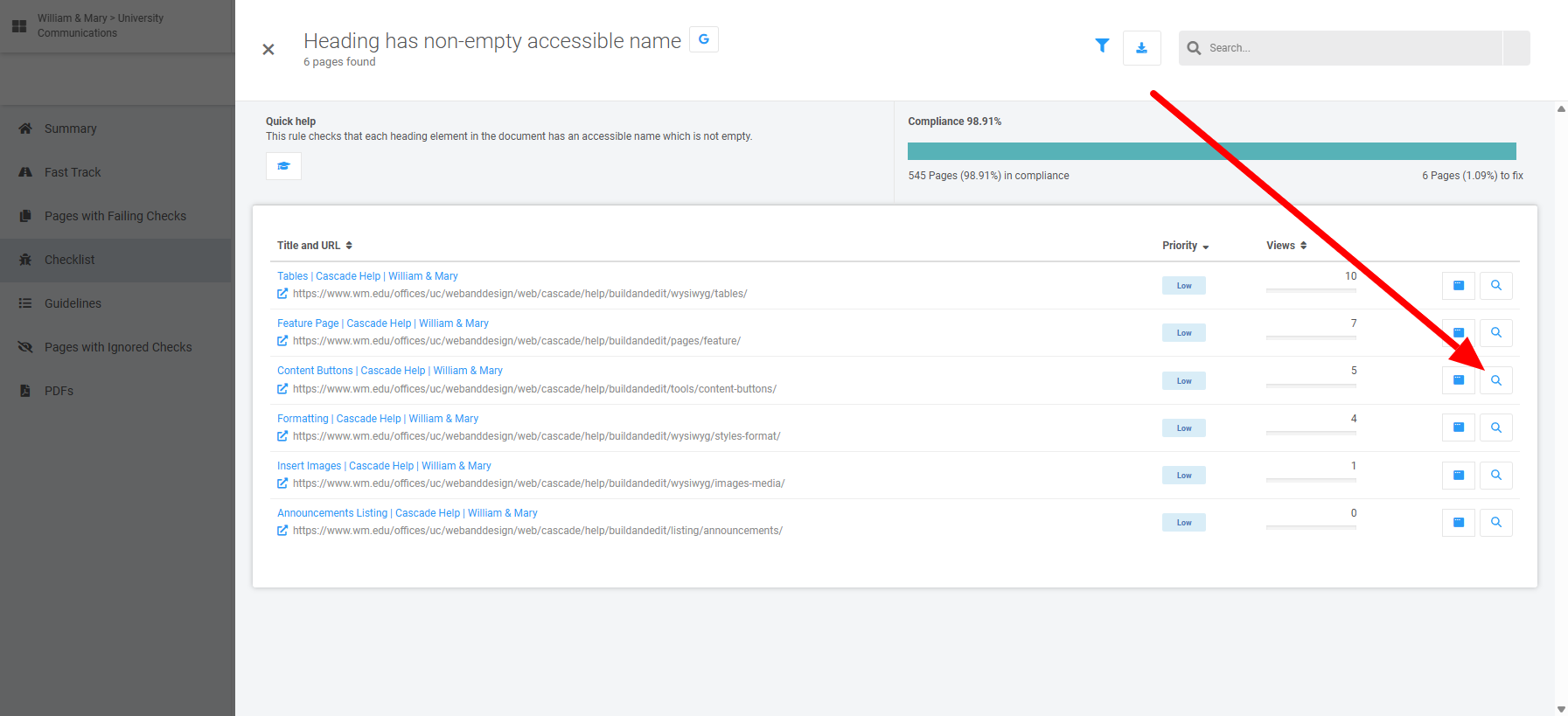Screen dimensions: 1568x716
Task: Open Insert Images | Cascade Help link
Action: [384, 466]
